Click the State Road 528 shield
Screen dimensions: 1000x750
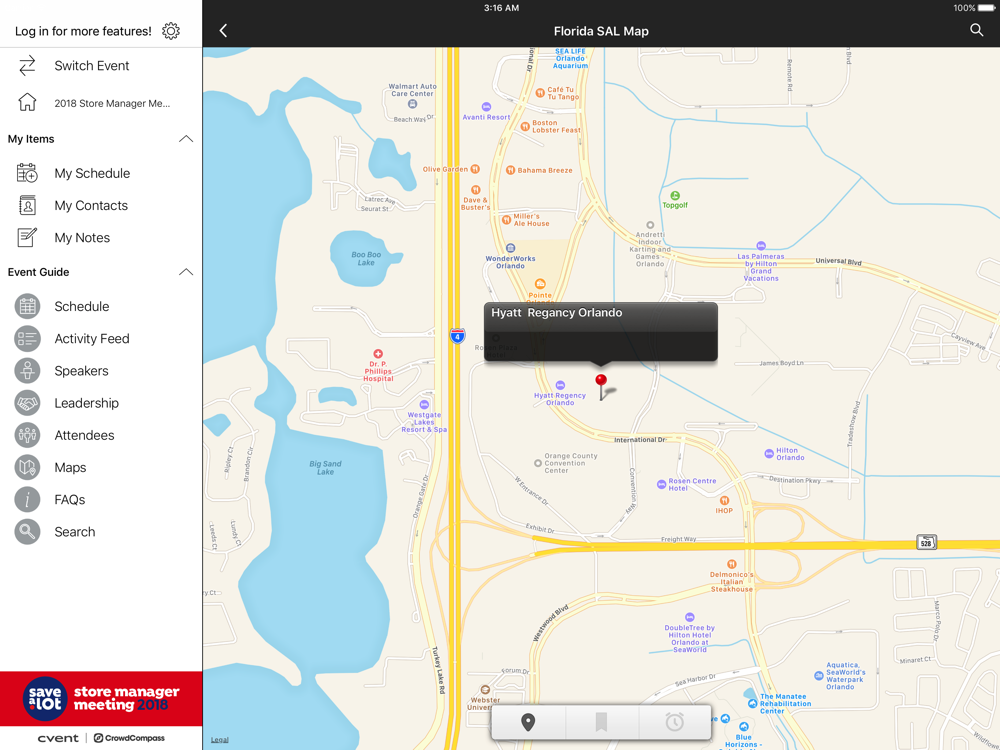tap(927, 543)
